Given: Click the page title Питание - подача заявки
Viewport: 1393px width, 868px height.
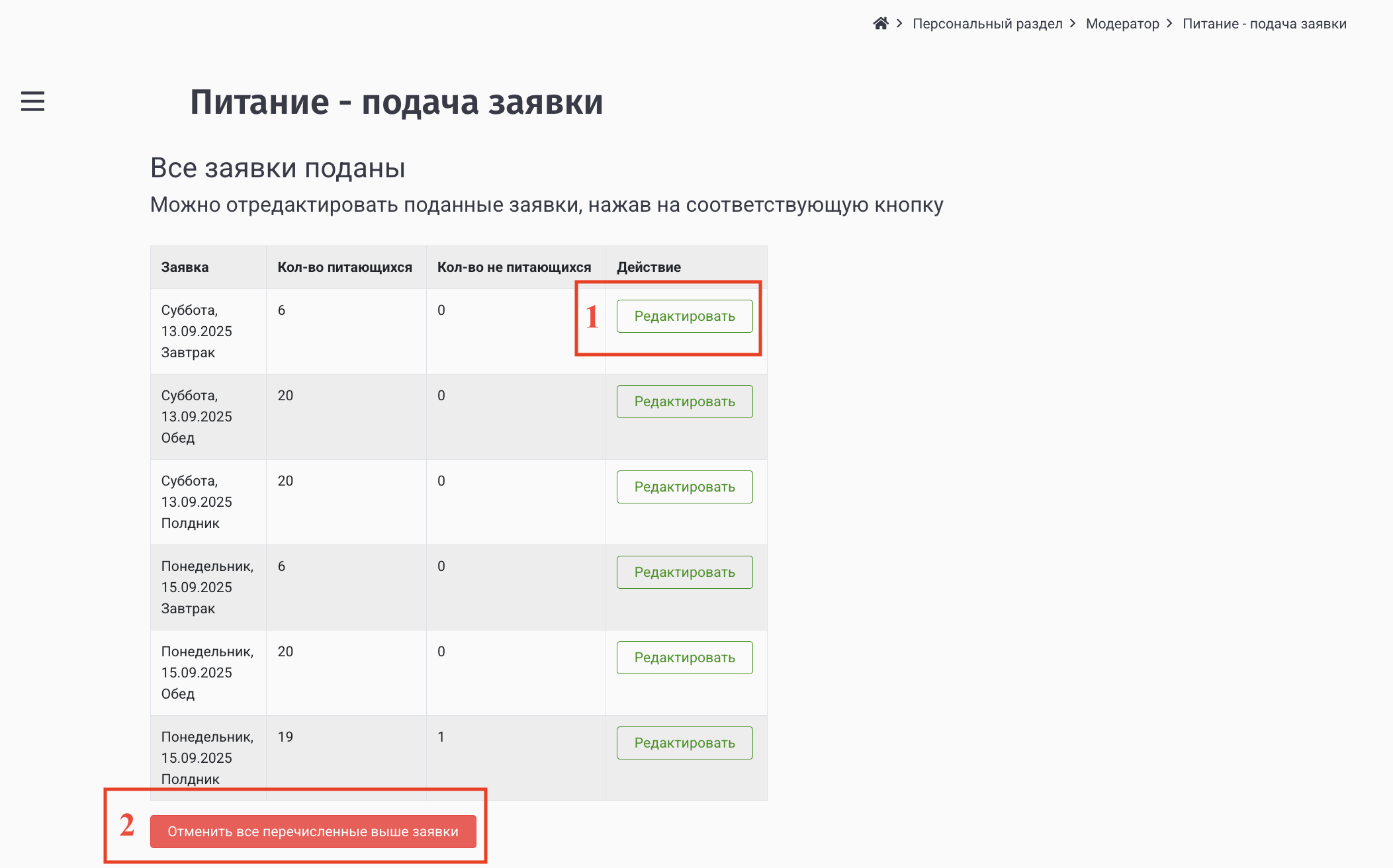Looking at the screenshot, I should coord(397,102).
